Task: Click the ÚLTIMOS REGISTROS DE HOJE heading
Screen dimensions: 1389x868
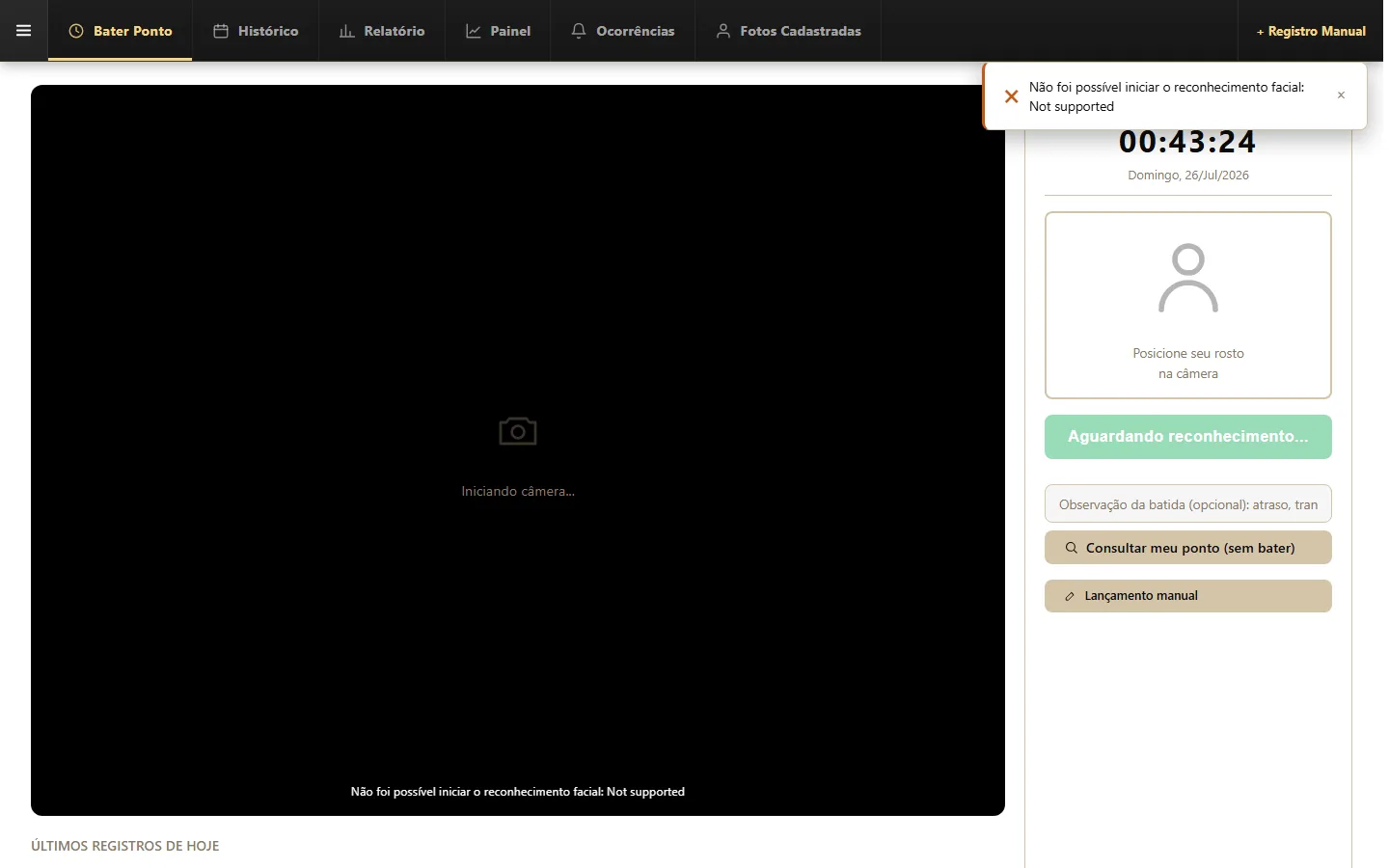Action: 125,846
